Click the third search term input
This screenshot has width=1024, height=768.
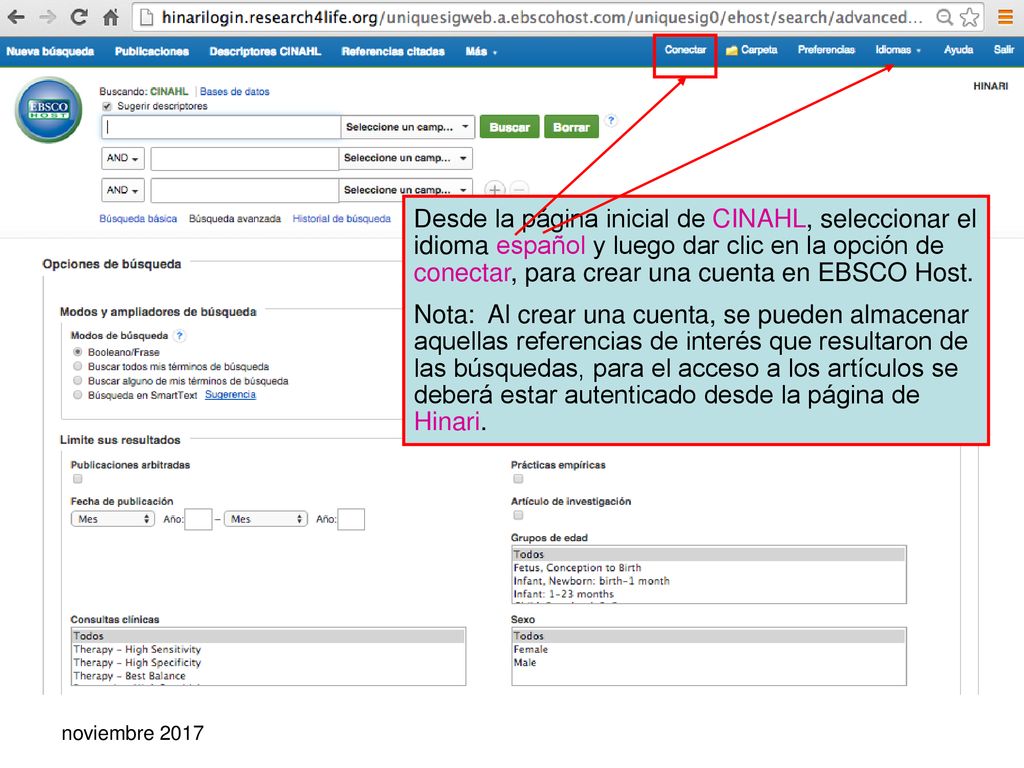(245, 190)
